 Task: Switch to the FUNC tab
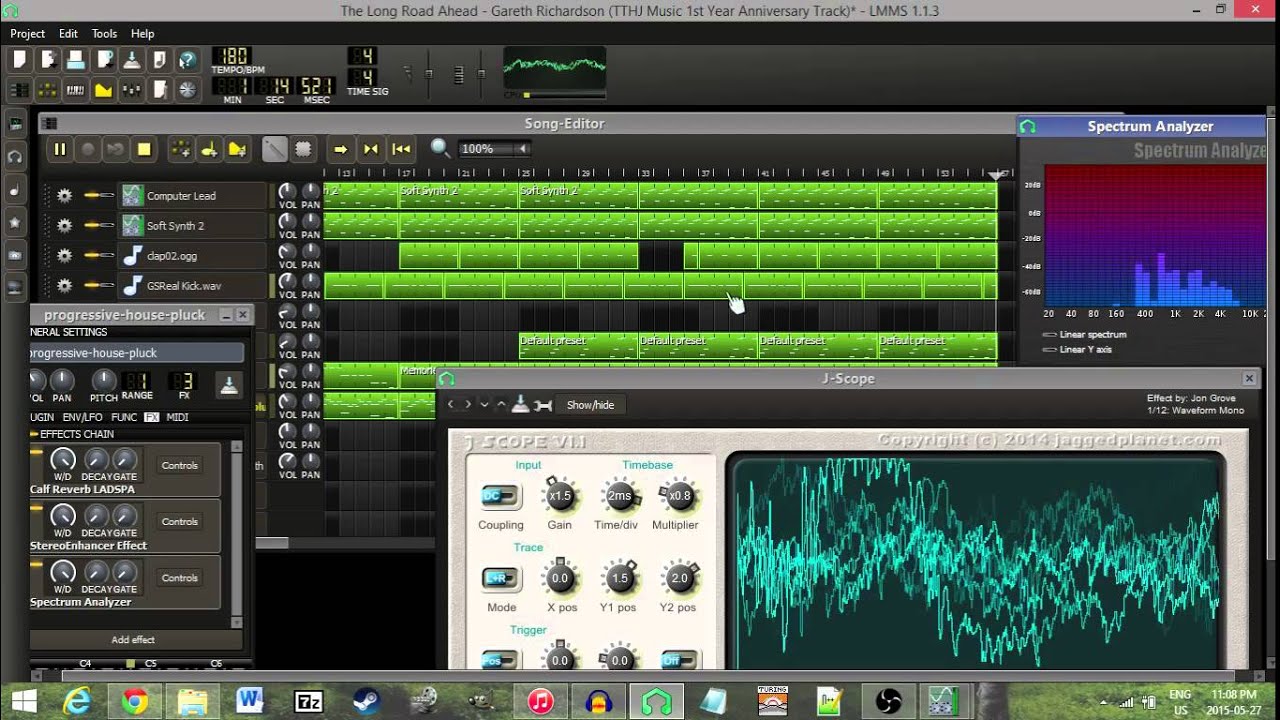pos(124,417)
